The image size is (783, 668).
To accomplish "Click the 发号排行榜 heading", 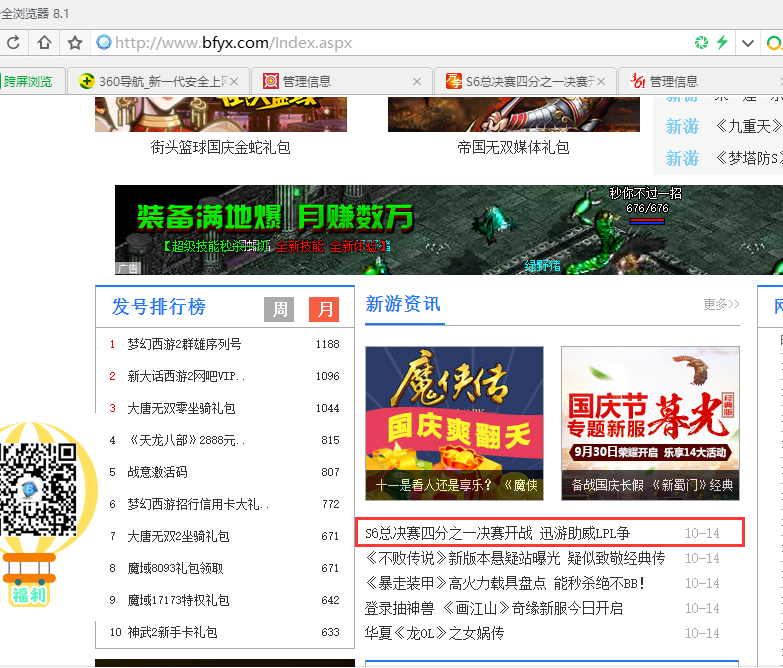I will 159,307.
